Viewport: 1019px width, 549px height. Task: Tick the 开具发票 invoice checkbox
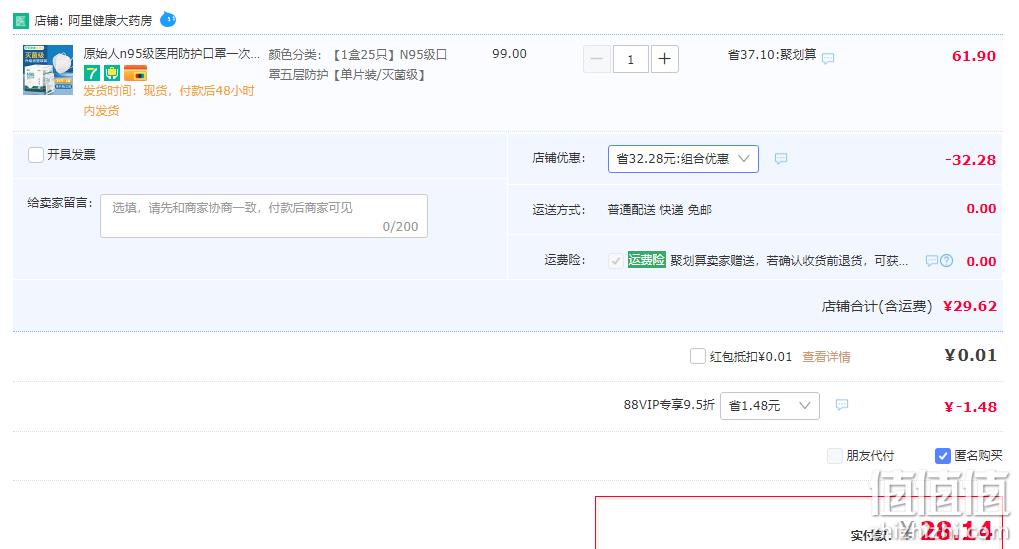[x=36, y=155]
